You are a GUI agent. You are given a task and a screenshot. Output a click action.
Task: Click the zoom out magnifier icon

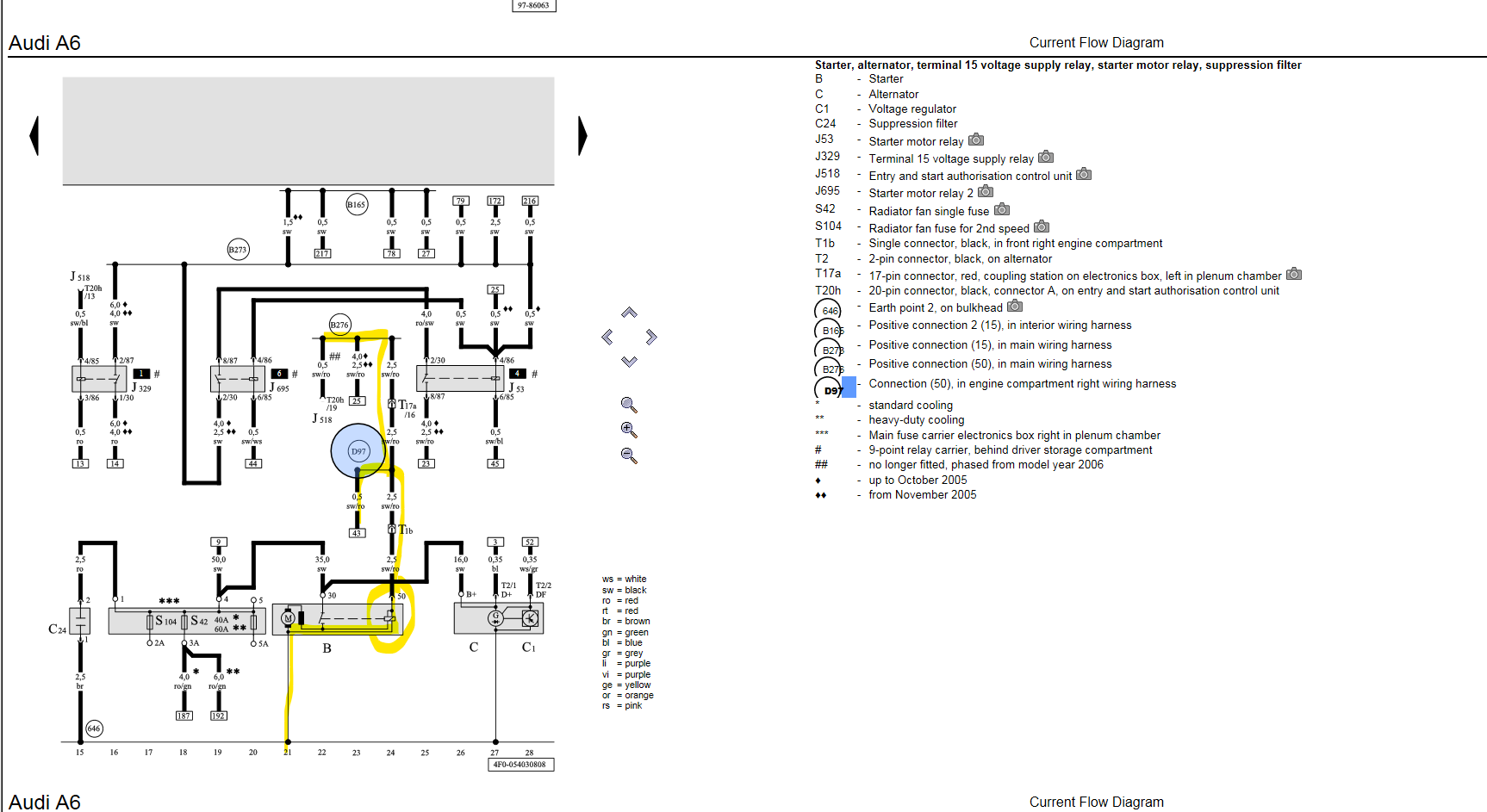(x=629, y=456)
